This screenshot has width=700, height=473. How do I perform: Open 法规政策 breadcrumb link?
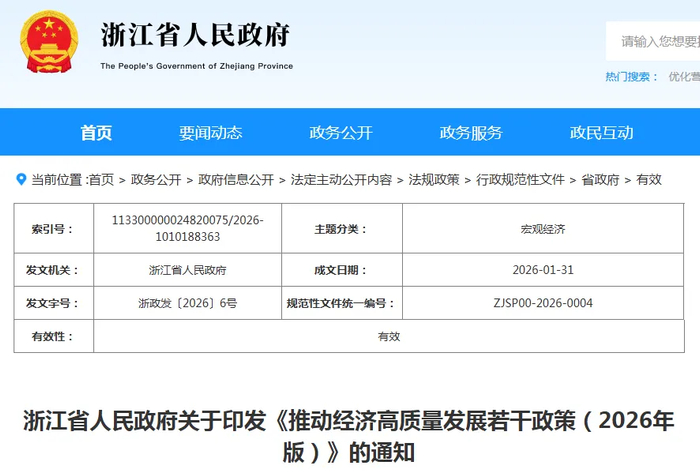pyautogui.click(x=434, y=180)
